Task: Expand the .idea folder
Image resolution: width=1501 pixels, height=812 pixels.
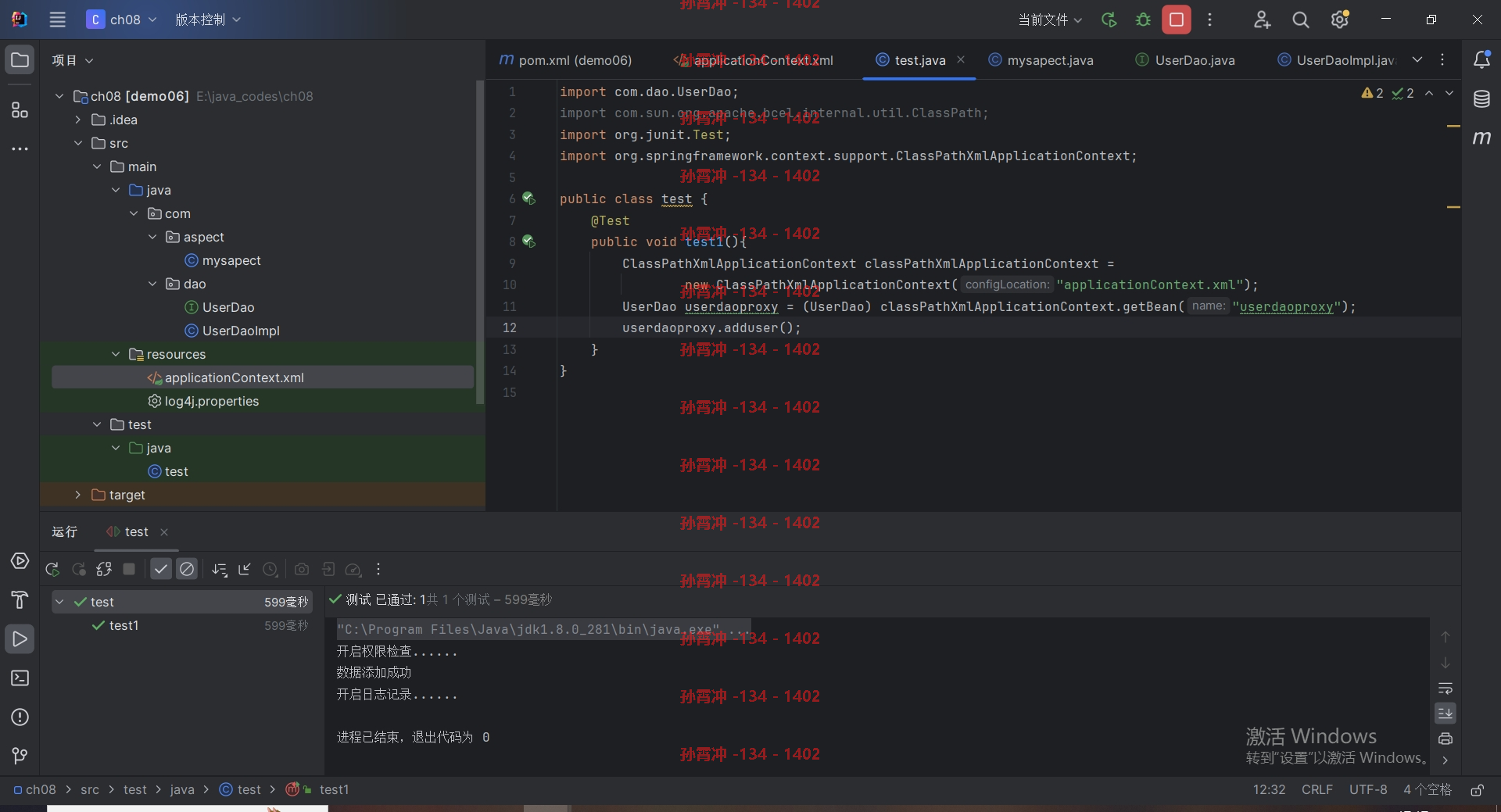Action: [77, 120]
